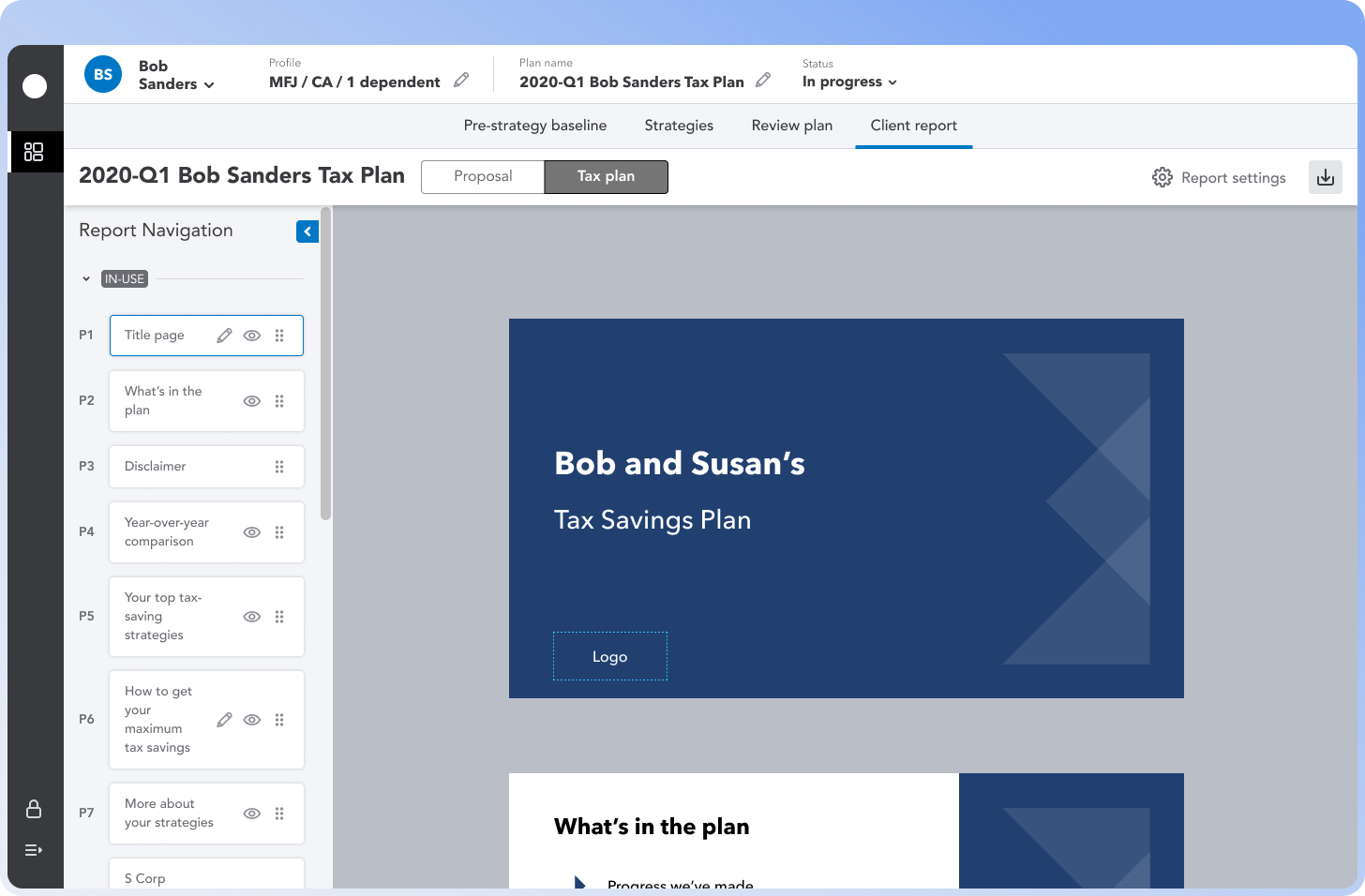Click 'Tax Savings Plan' subtitle text
Image resolution: width=1365 pixels, height=896 pixels.
click(652, 520)
